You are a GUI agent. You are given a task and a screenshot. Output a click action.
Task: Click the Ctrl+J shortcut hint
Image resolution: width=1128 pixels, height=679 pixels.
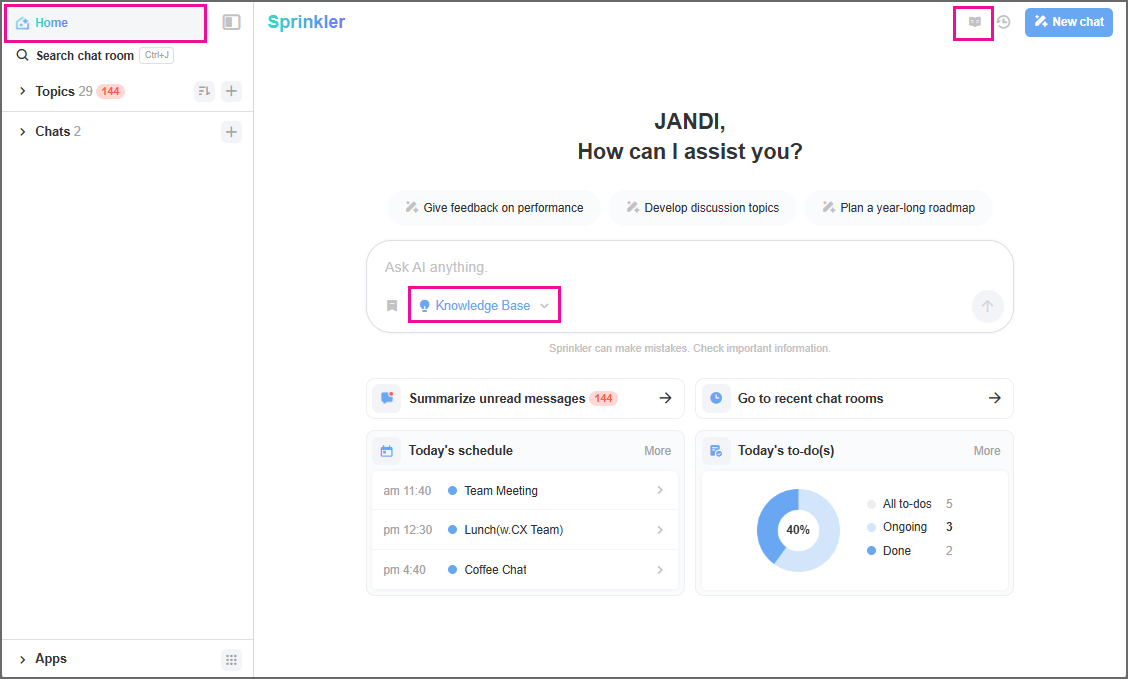pyautogui.click(x=156, y=55)
